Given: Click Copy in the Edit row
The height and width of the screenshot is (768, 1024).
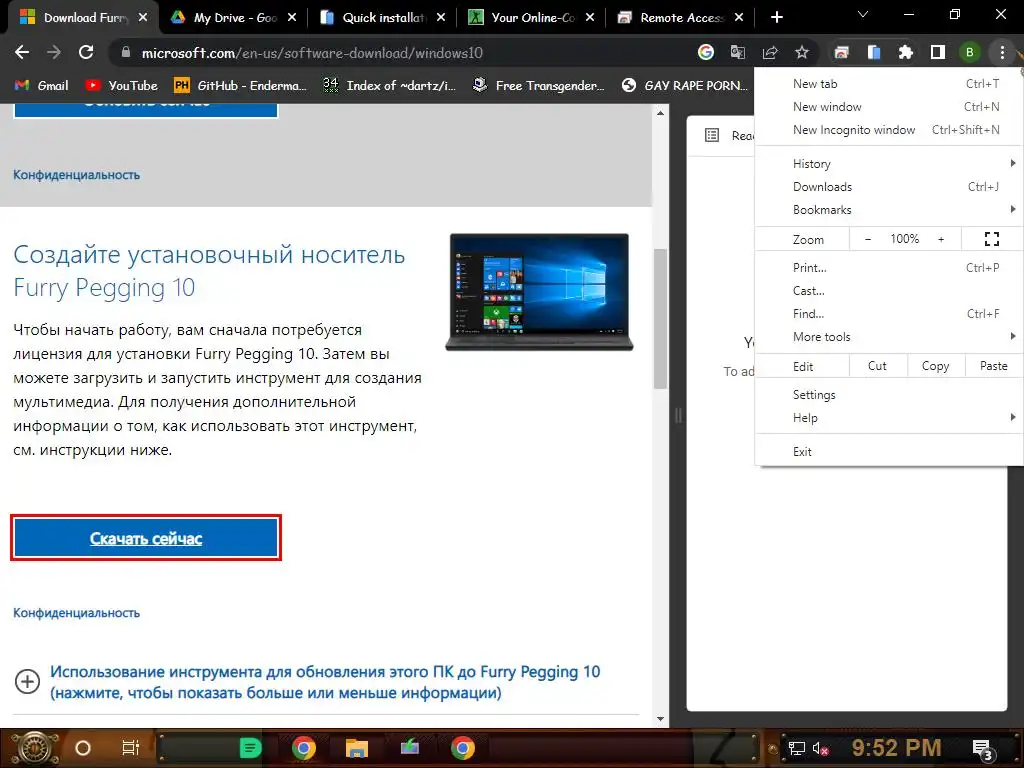Looking at the screenshot, I should (x=935, y=366).
